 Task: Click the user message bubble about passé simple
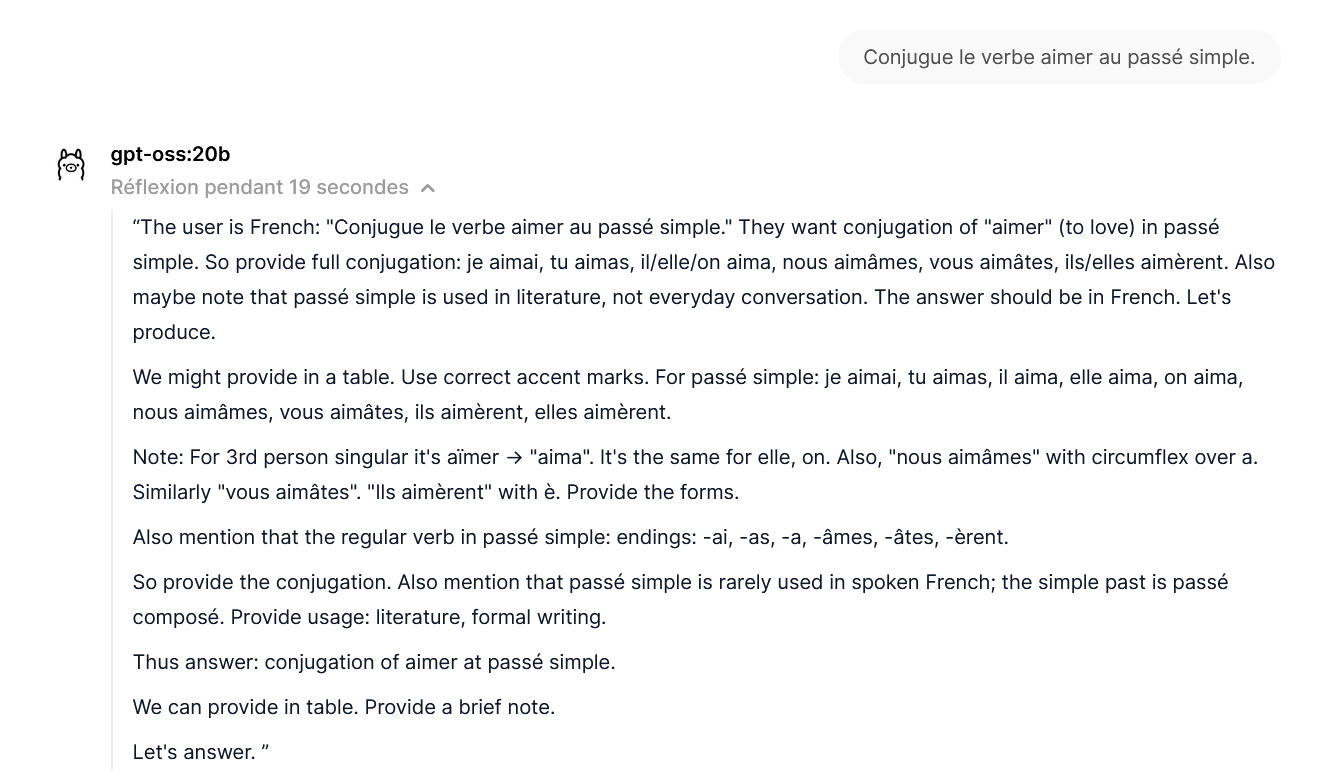coord(1058,56)
